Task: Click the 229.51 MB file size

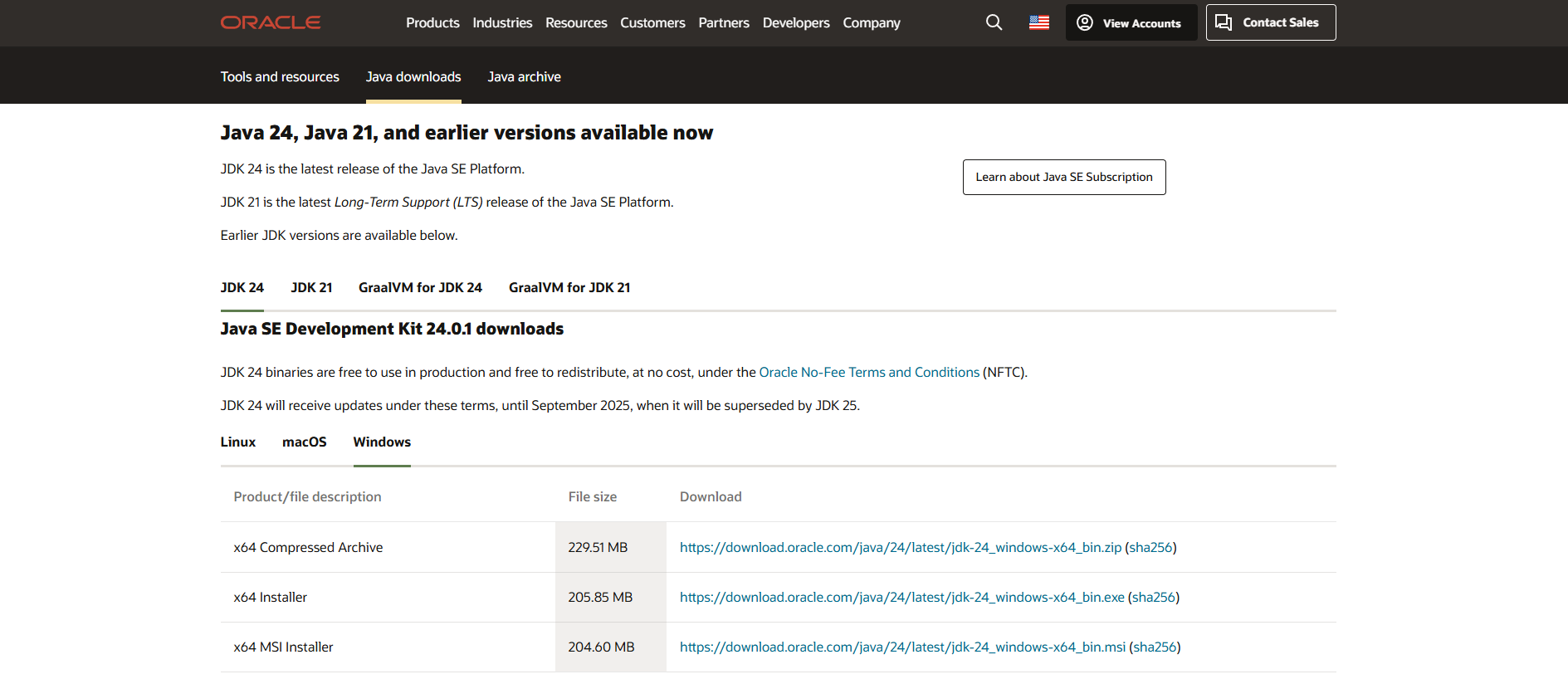Action: click(598, 547)
